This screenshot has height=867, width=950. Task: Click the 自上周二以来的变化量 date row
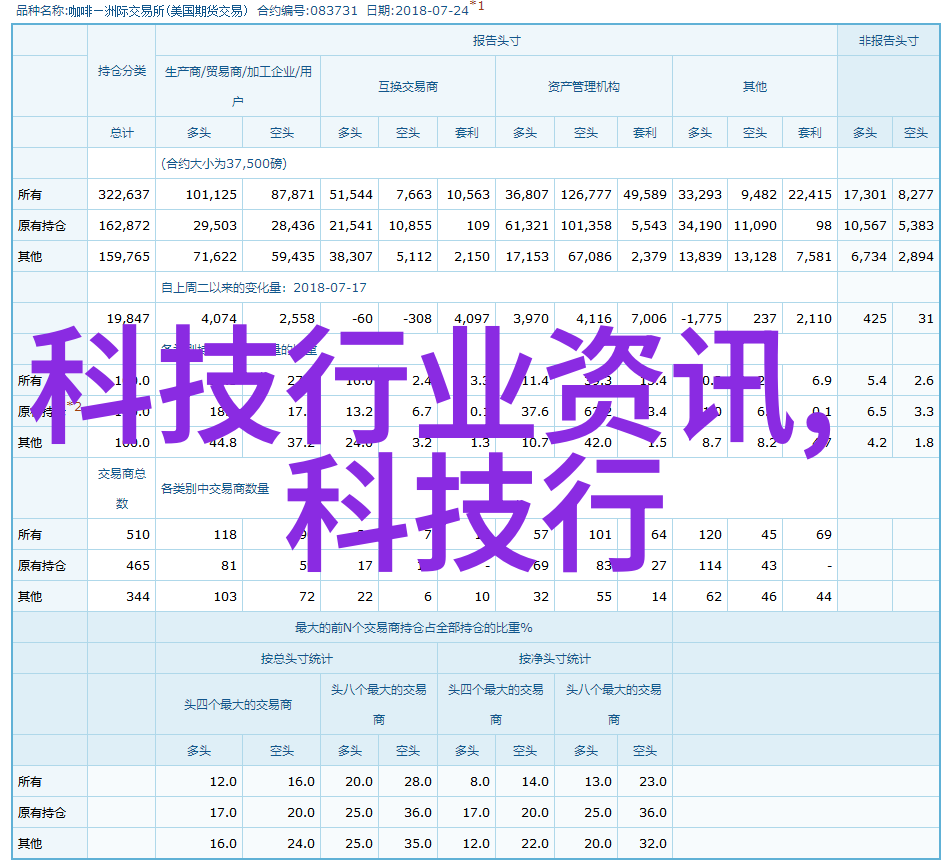(264, 287)
